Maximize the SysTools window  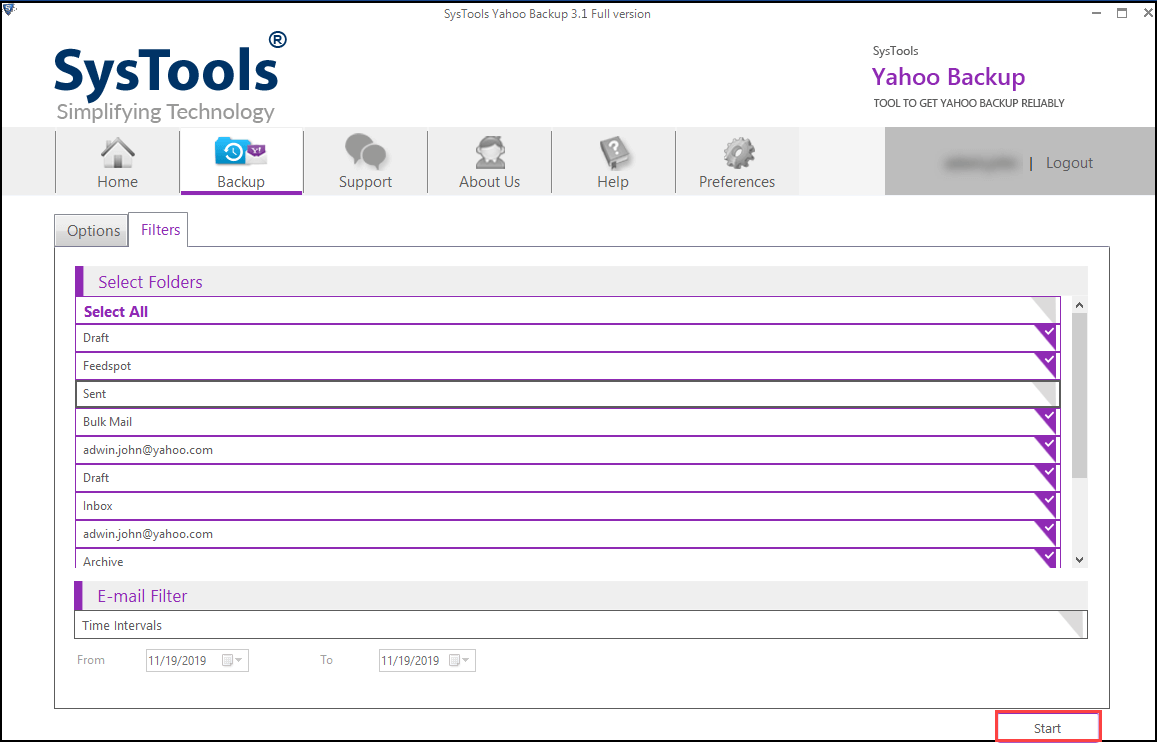[x=1122, y=13]
